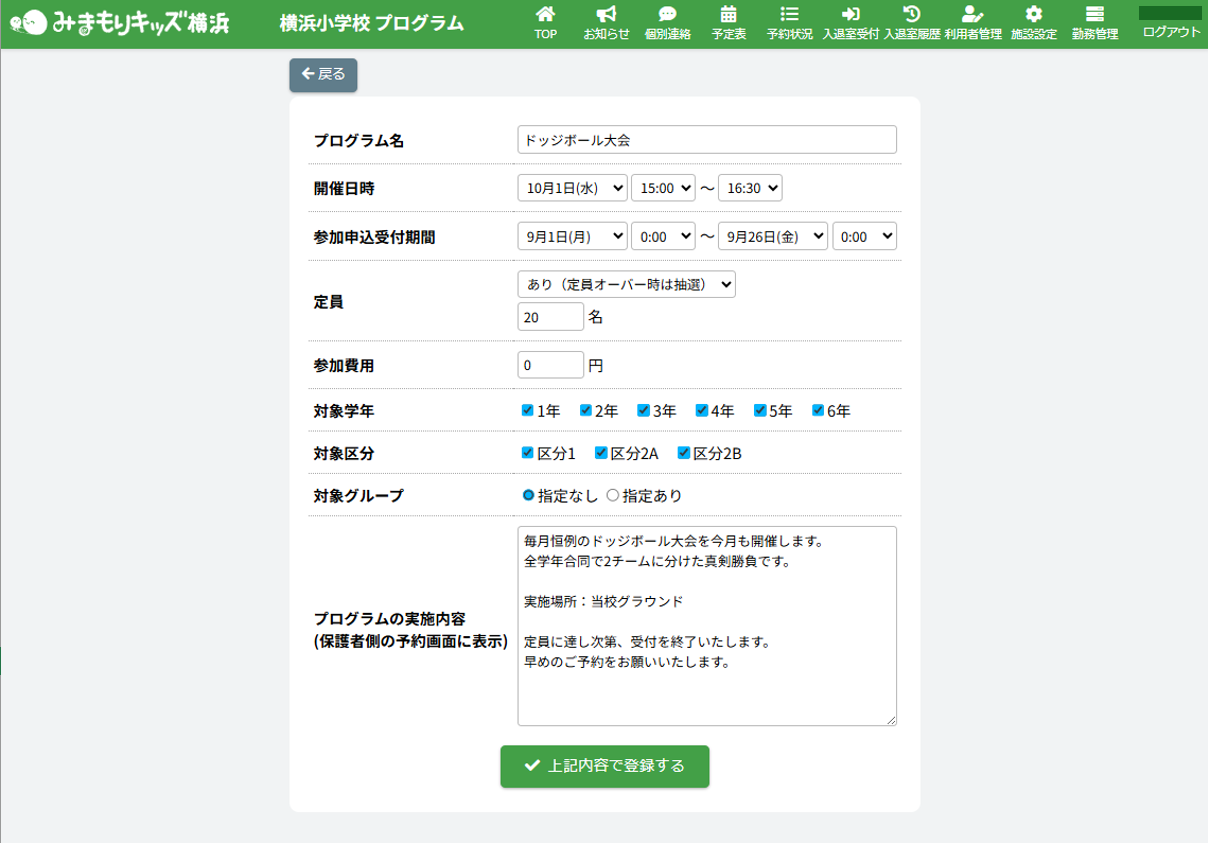Screen dimensions: 1208x843
Task: Uncheck the 区分2A checkbox
Action: 601,453
